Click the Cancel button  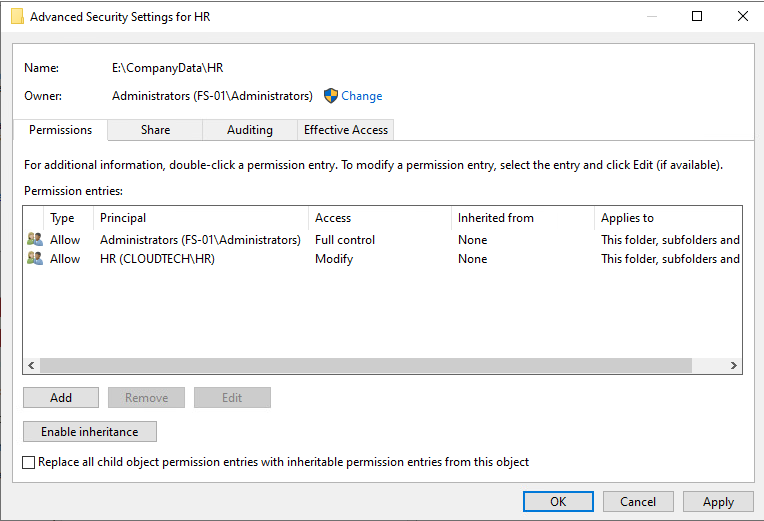coord(638,502)
